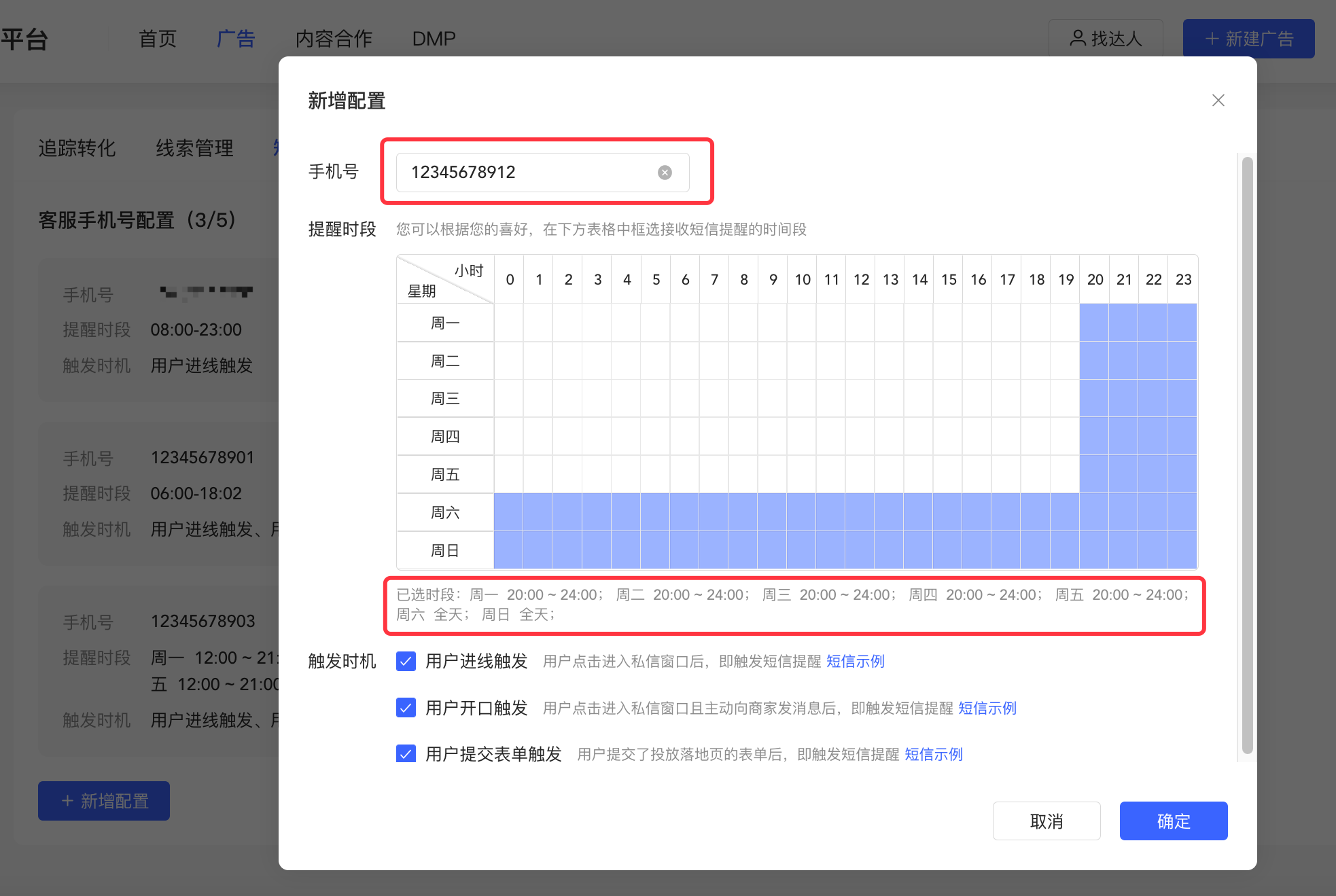This screenshot has height=896, width=1336.
Task: Uncheck 用户开口触发 trigger option
Action: pos(406,708)
